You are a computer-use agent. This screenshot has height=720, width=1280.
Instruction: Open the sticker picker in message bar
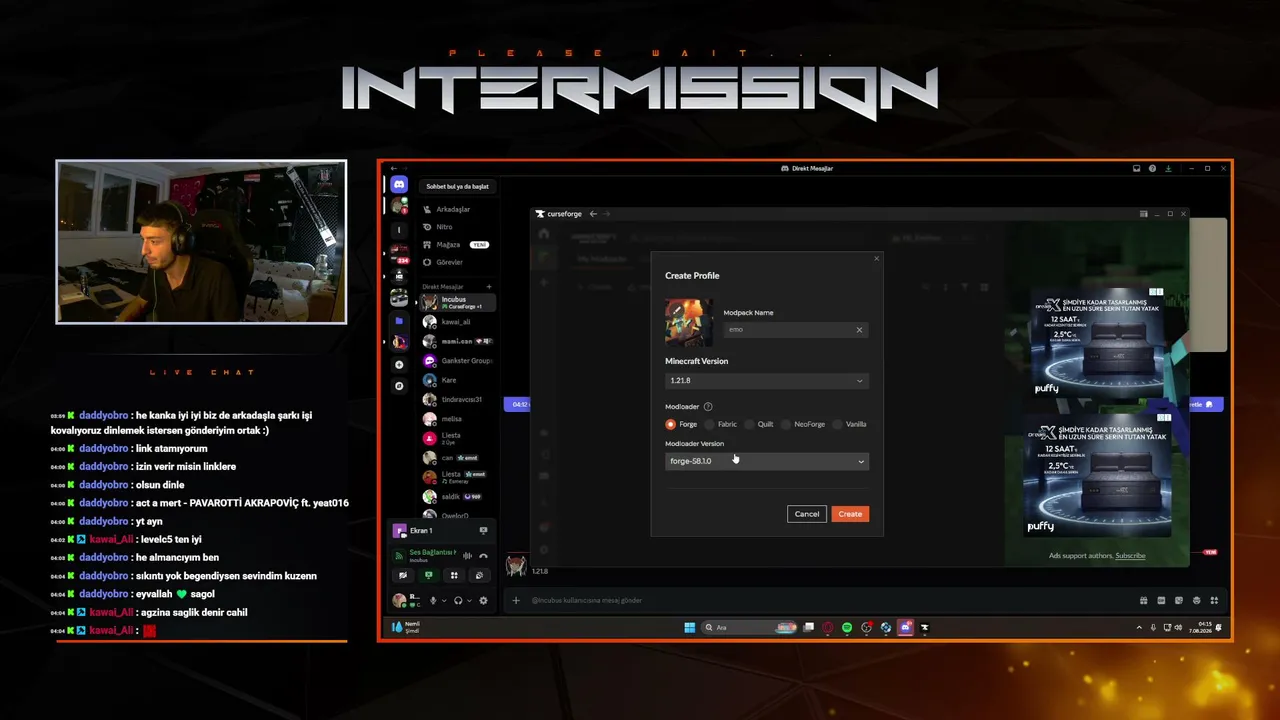click(x=1178, y=600)
